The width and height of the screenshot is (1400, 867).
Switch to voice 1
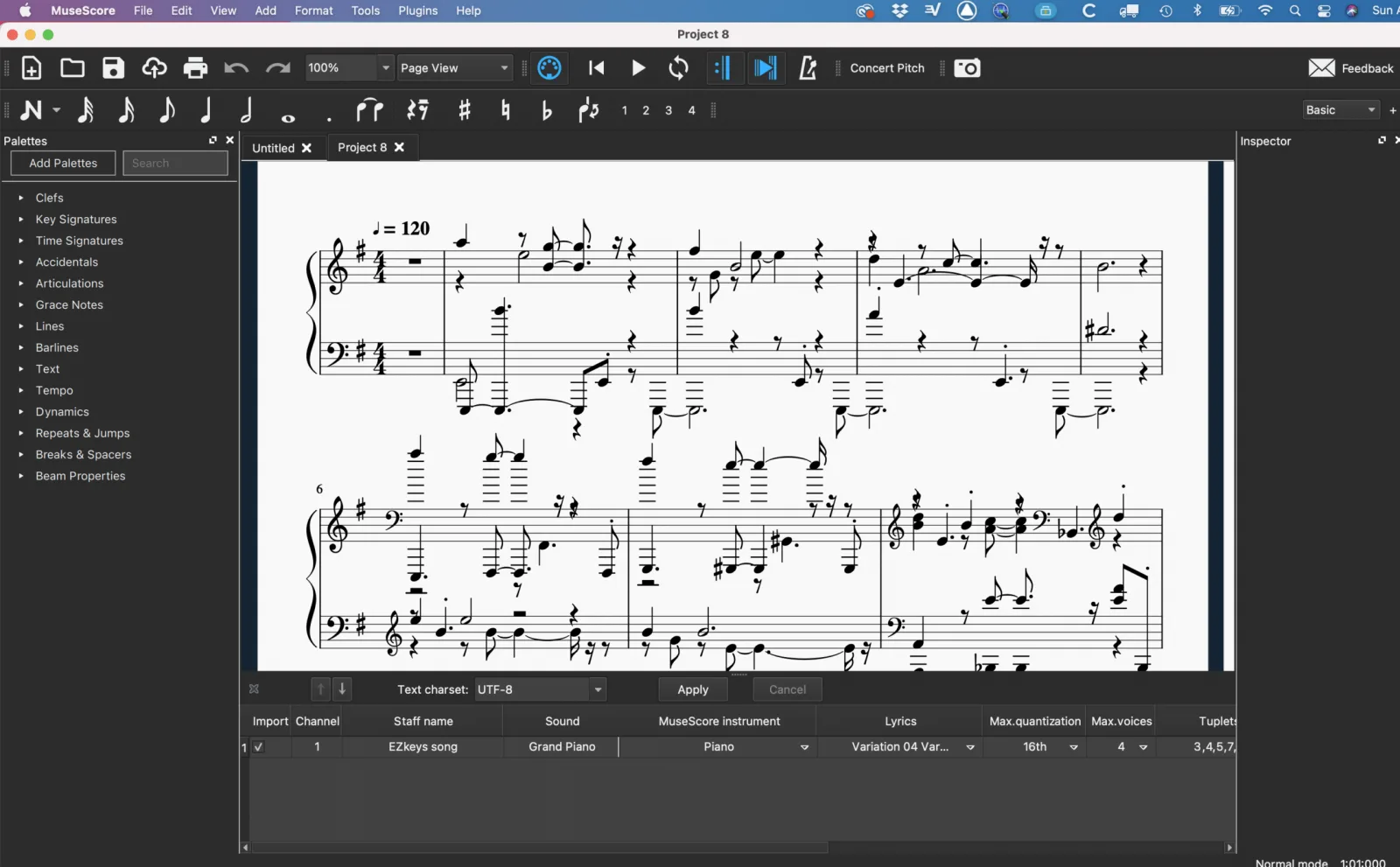tap(624, 111)
